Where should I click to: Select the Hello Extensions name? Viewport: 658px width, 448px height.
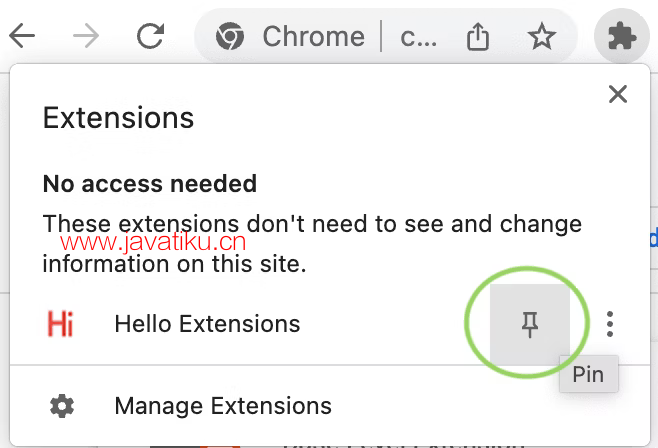click(x=207, y=324)
